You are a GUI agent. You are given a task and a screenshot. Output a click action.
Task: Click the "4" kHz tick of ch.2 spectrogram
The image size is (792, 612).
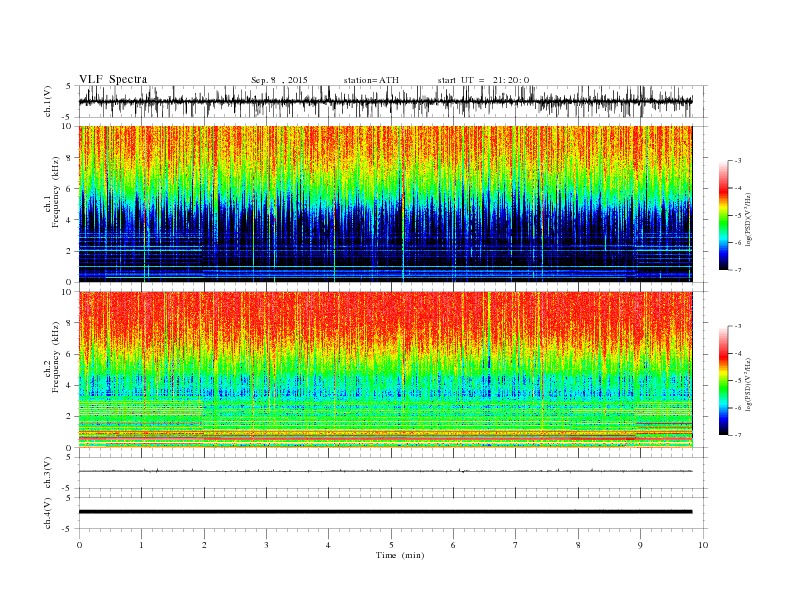point(69,386)
